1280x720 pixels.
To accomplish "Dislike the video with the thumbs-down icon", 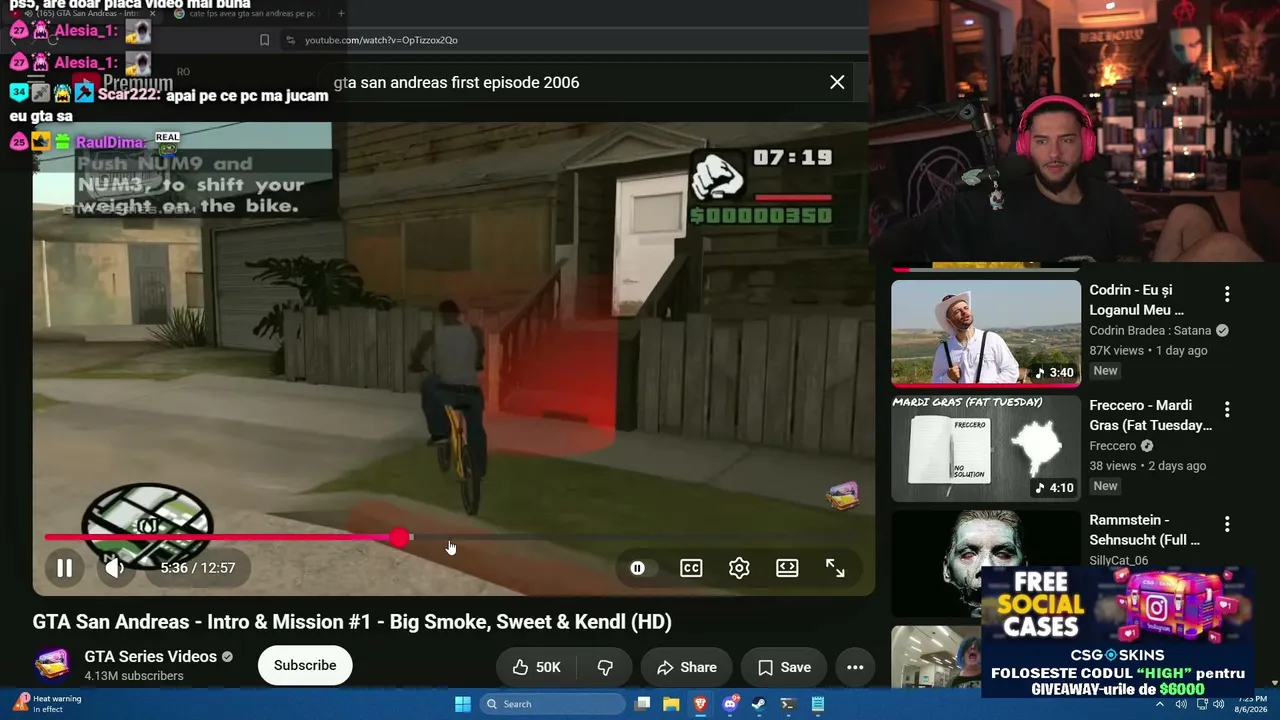I will (x=605, y=667).
